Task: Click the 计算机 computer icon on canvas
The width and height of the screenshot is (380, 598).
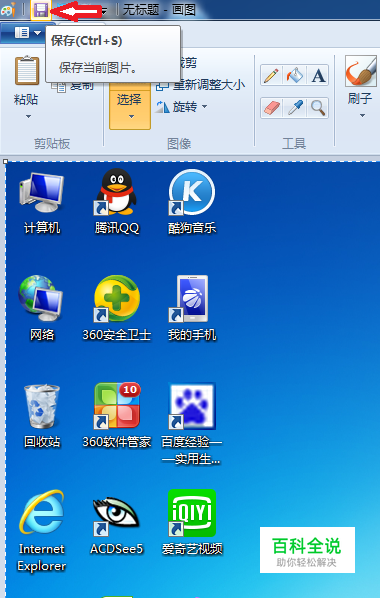Action: click(x=42, y=192)
